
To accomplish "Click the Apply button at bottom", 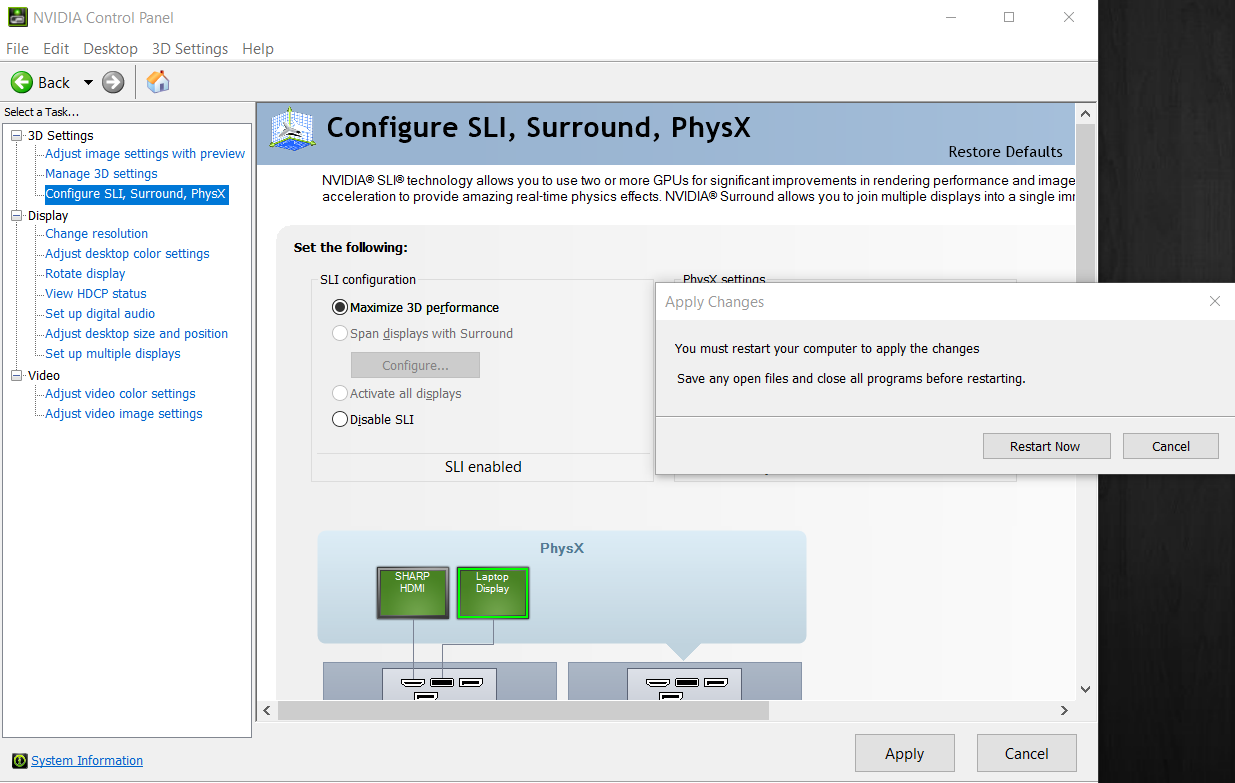I will 905,754.
